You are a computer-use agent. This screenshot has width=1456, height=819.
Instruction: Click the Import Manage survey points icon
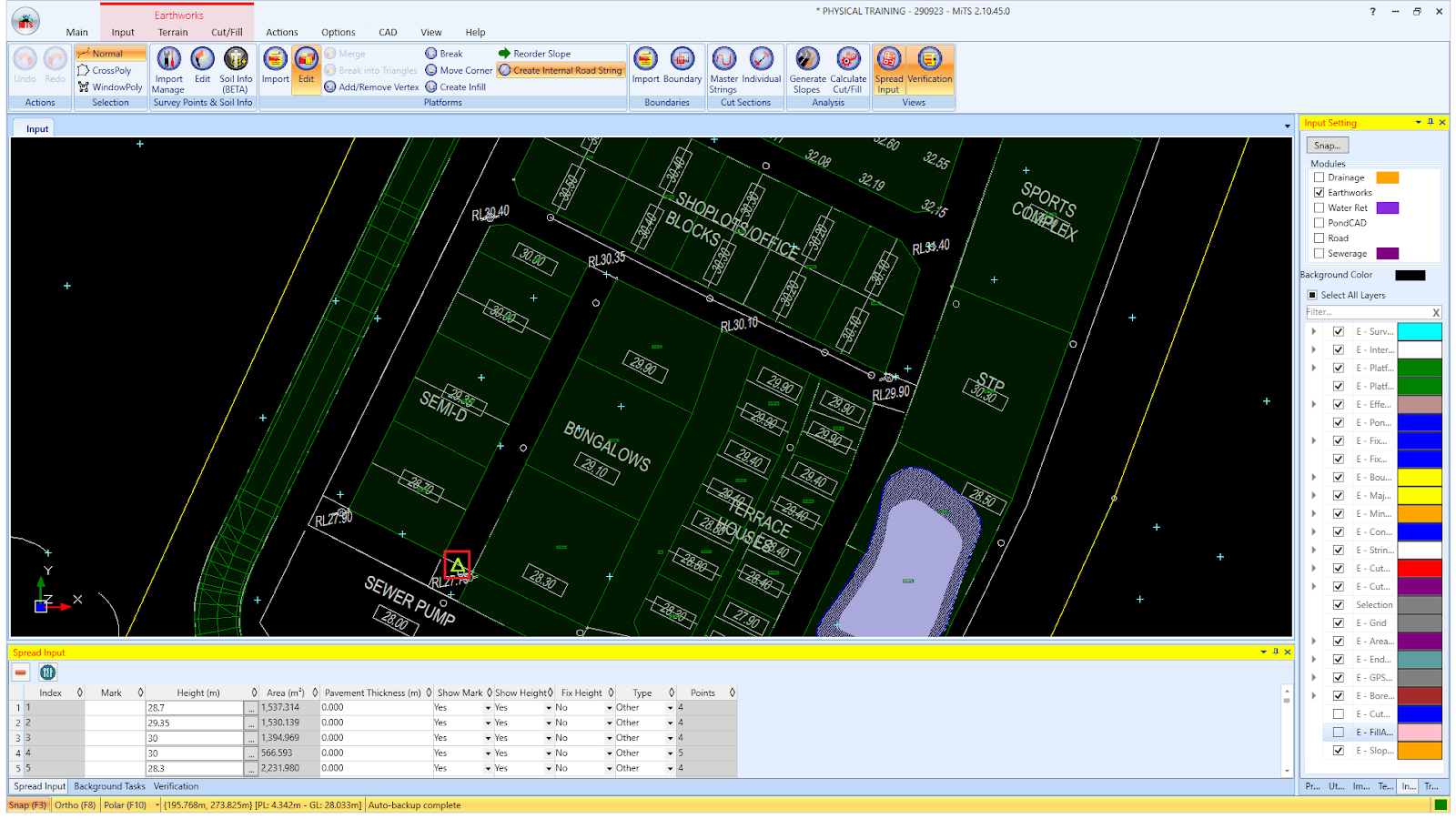pyautogui.click(x=168, y=60)
